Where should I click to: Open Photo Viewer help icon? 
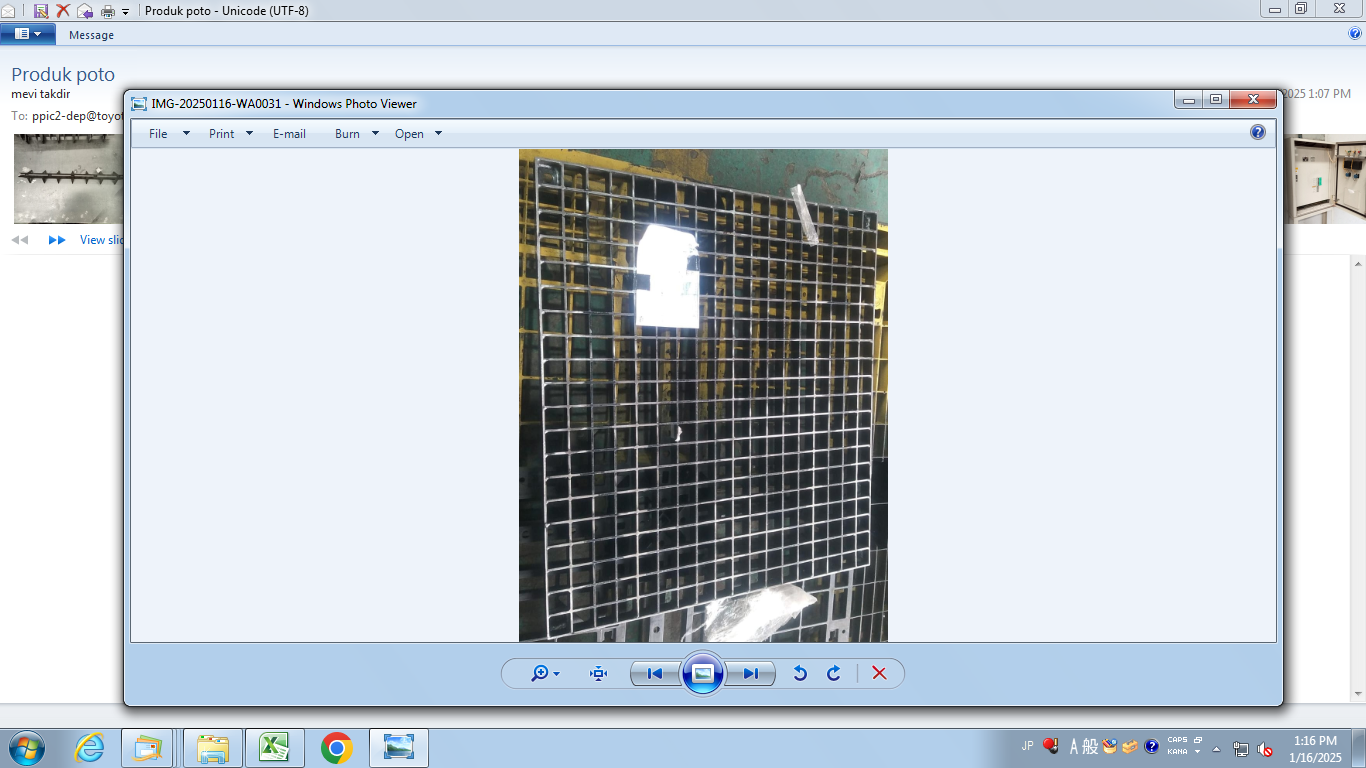[x=1258, y=132]
